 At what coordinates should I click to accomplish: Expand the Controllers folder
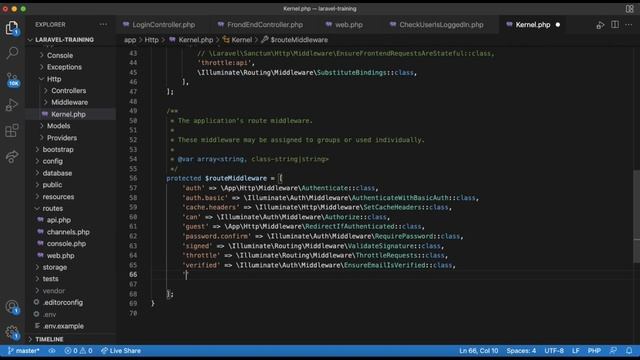coord(68,91)
